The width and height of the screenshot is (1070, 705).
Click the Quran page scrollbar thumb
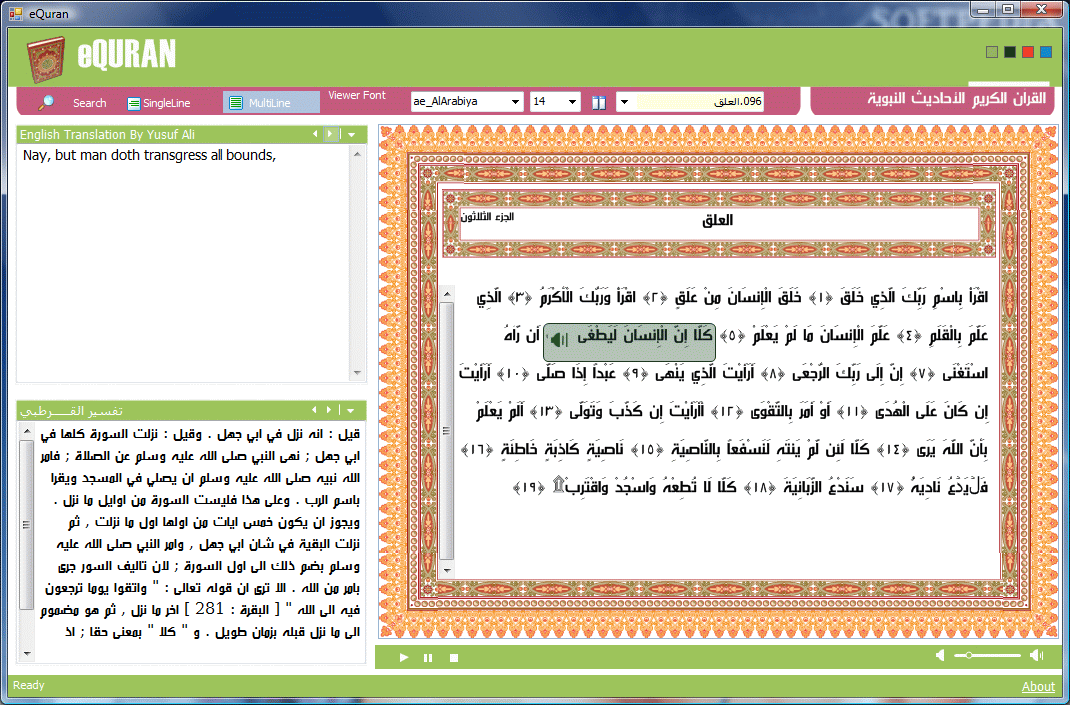pyautogui.click(x=447, y=431)
